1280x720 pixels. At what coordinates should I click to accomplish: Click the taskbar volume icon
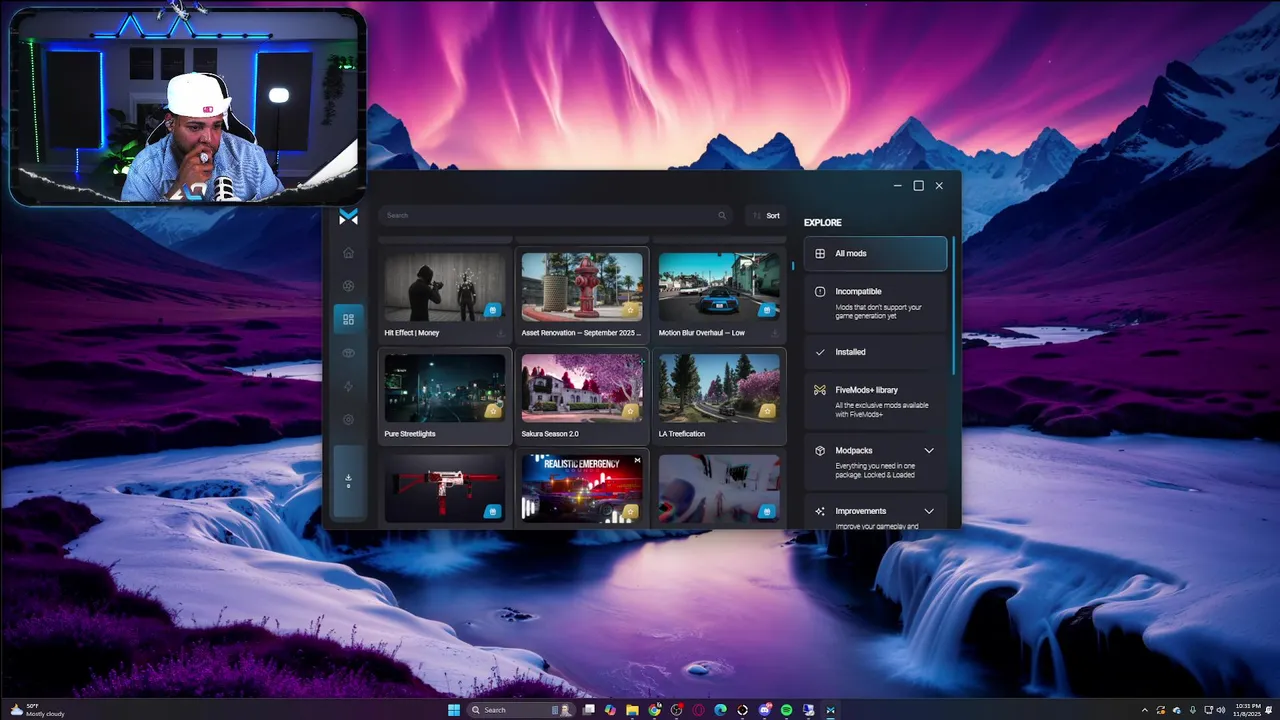click(x=1223, y=710)
